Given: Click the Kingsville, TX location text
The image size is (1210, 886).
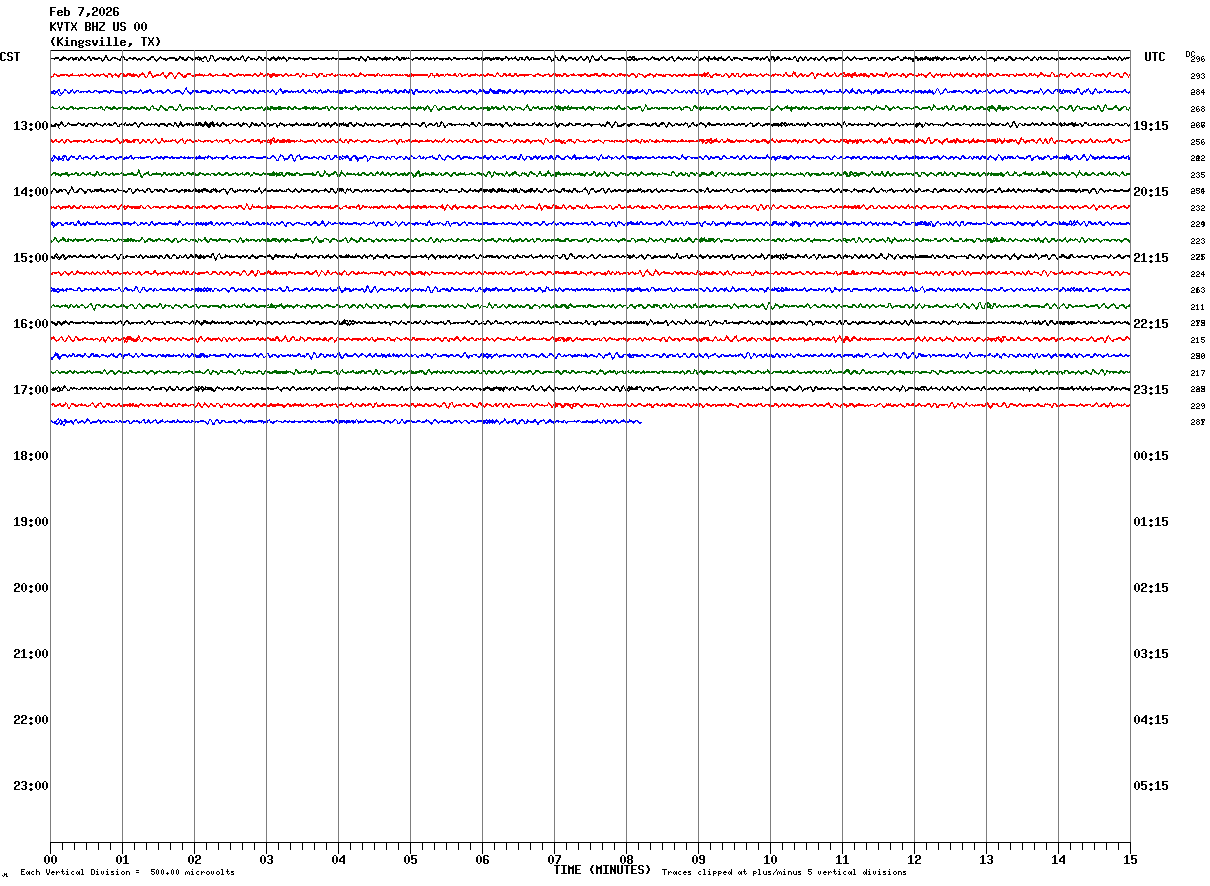Looking at the screenshot, I should (105, 42).
